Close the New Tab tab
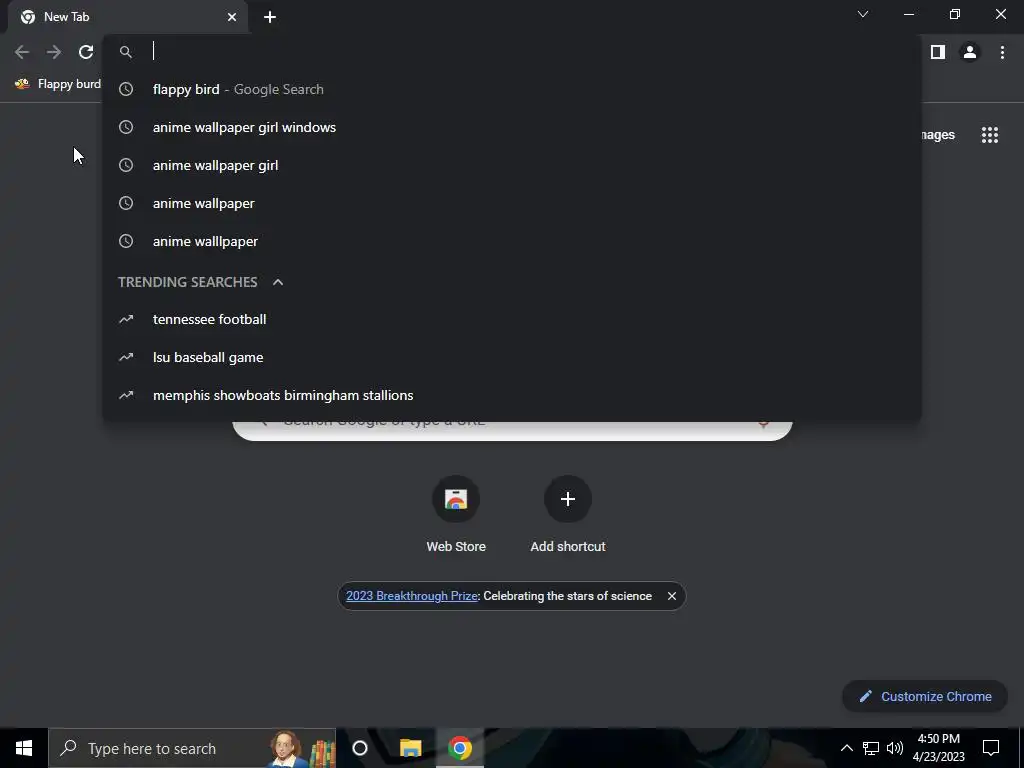 point(232,17)
